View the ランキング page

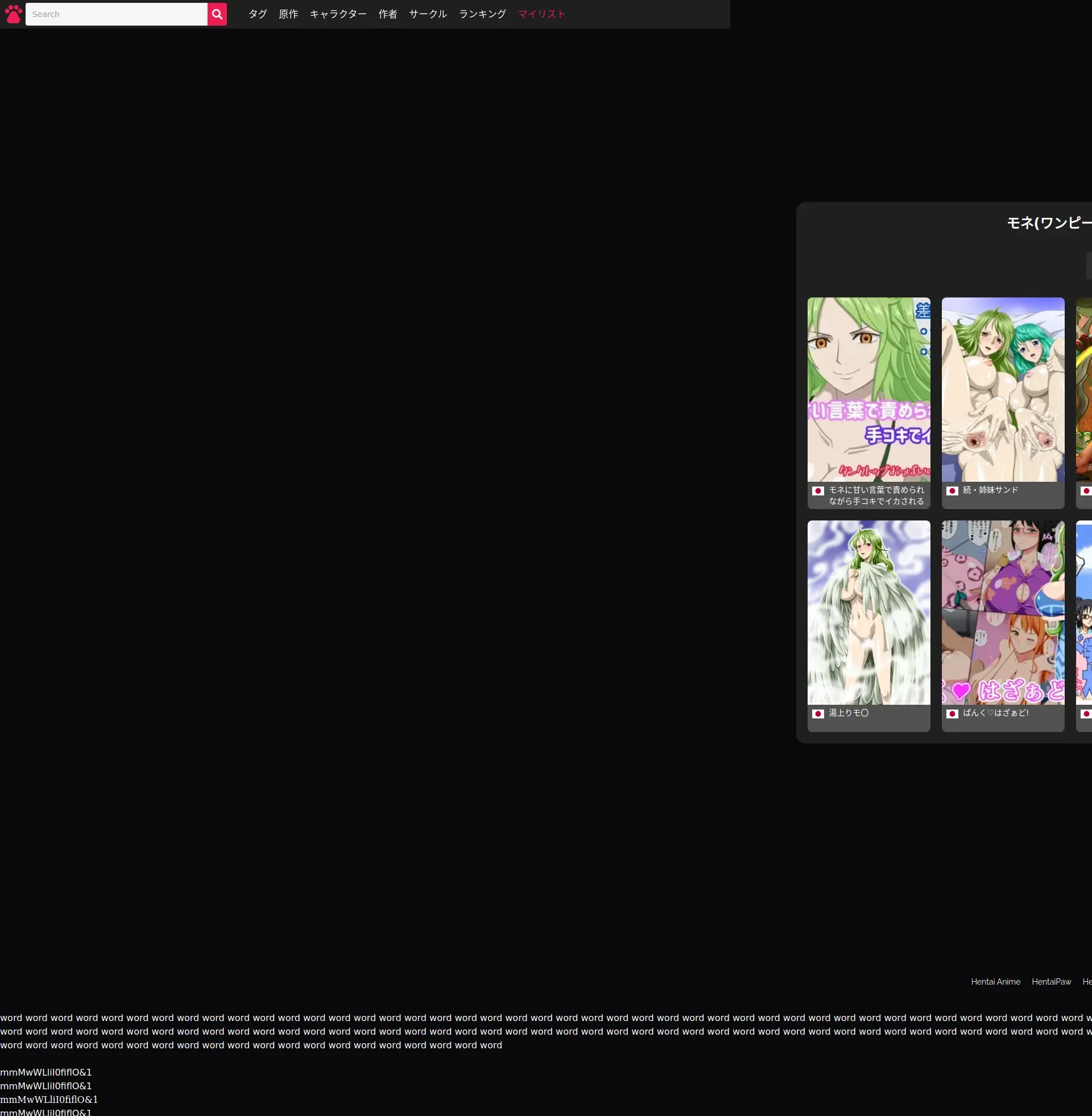(482, 14)
